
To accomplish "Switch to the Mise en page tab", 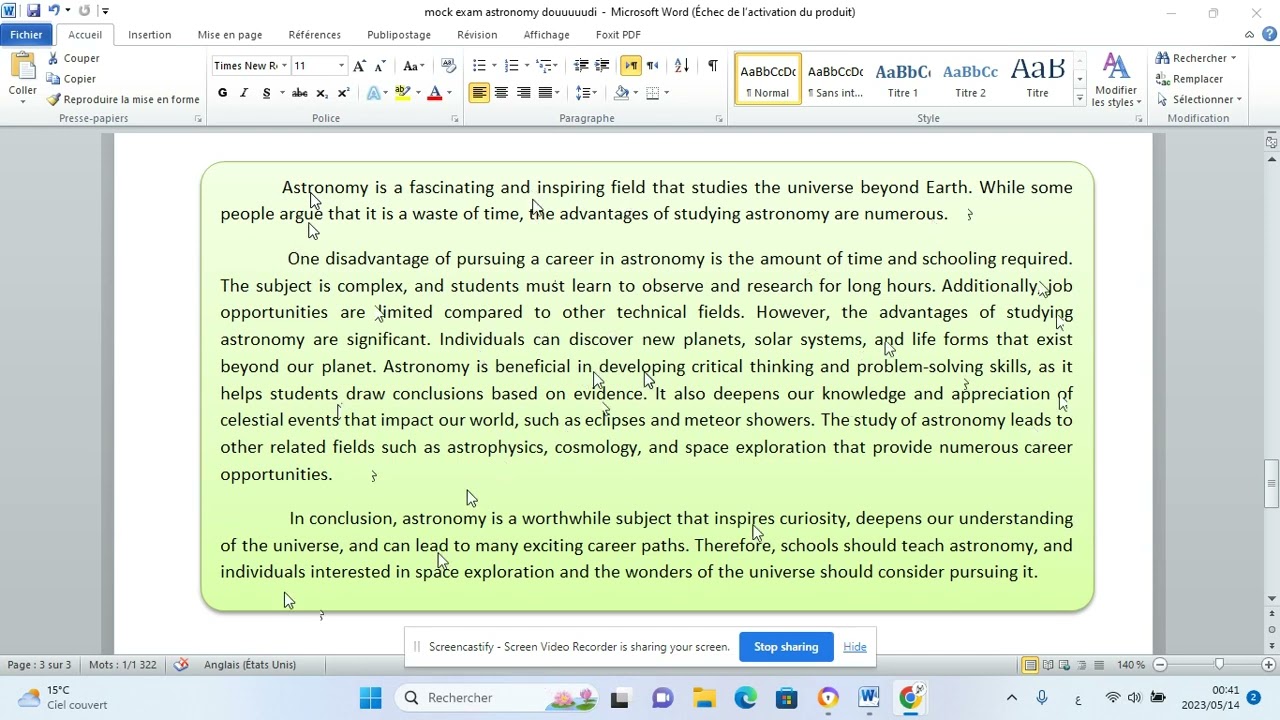I will 230,35.
